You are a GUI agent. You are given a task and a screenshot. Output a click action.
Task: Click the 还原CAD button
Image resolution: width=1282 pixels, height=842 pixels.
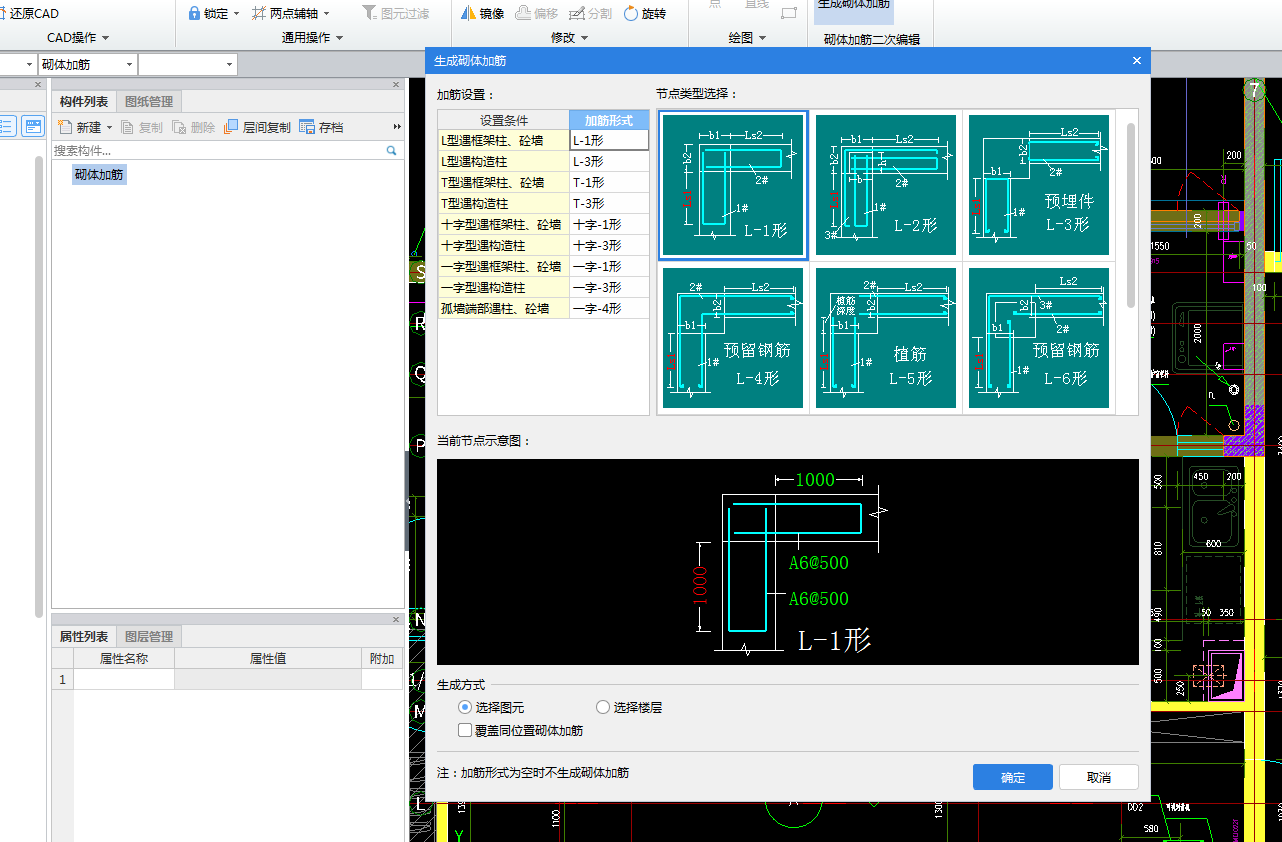coord(29,14)
